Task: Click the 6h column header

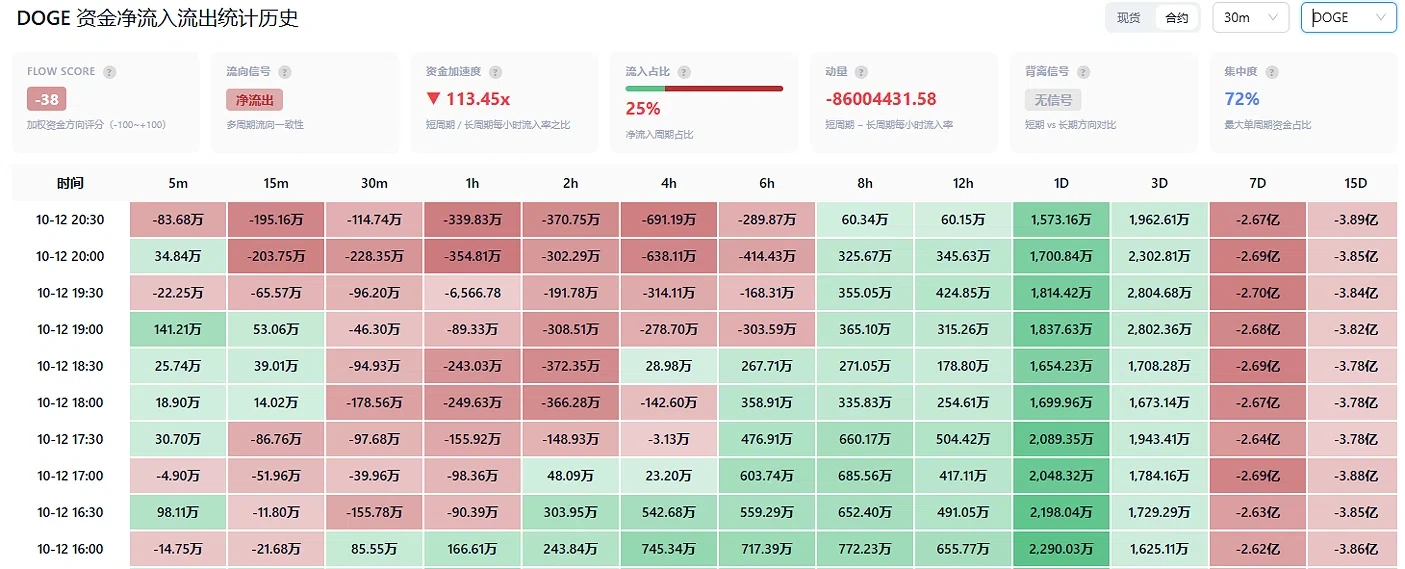Action: tap(766, 183)
